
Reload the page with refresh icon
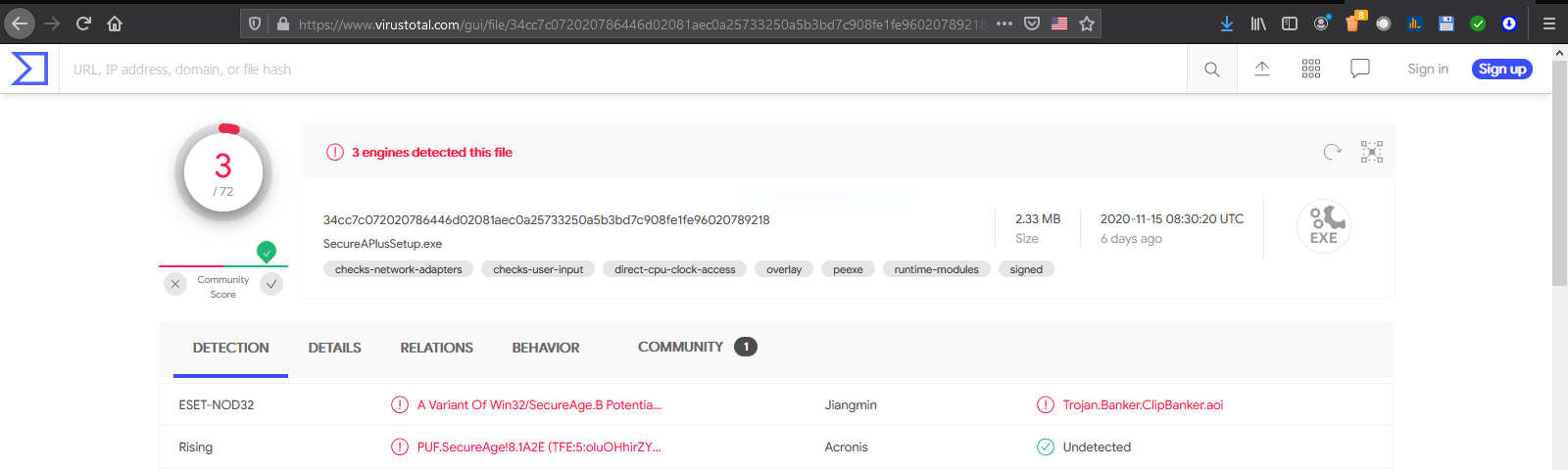(x=83, y=23)
